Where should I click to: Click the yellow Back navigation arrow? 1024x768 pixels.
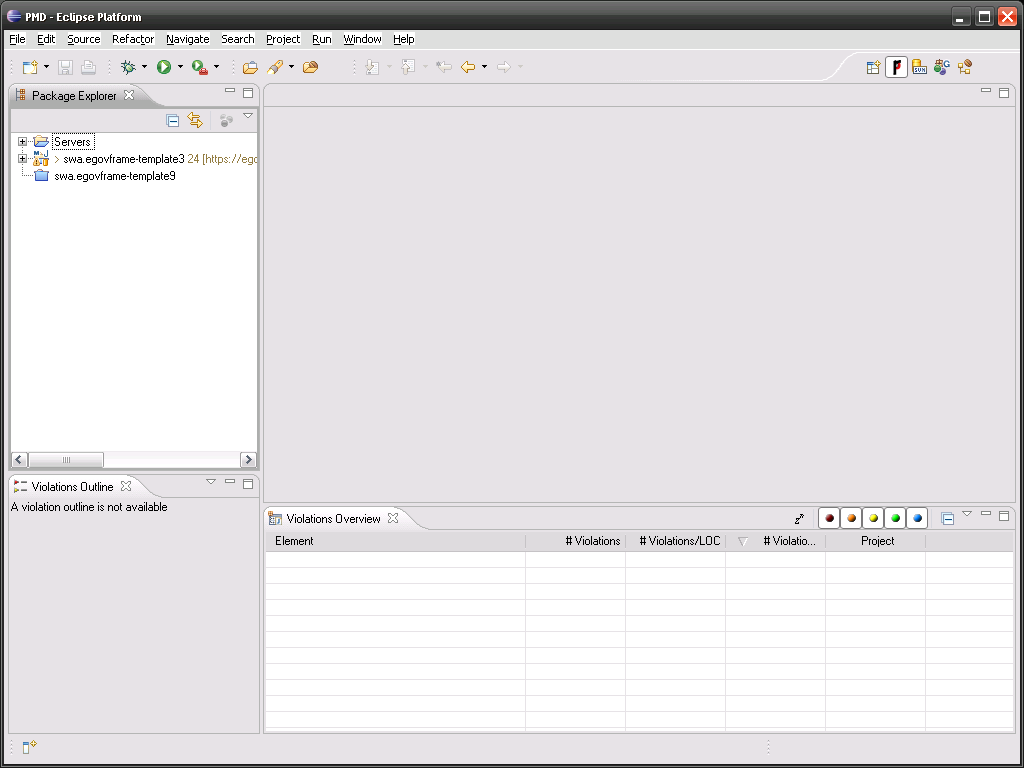pos(468,67)
